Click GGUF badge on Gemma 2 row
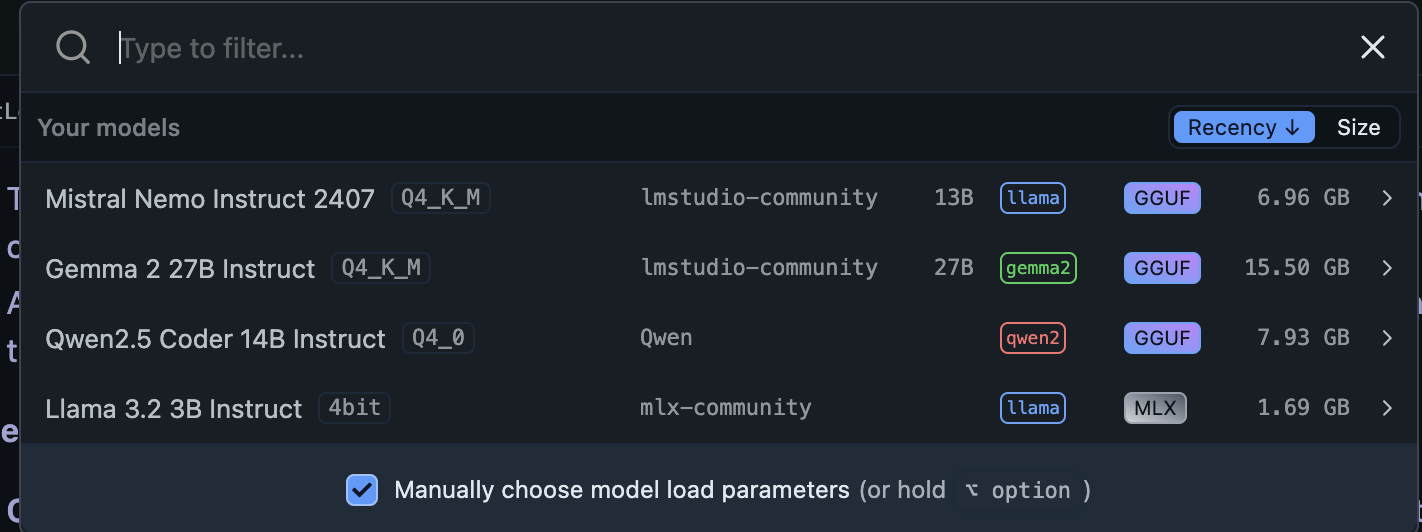Image resolution: width=1422 pixels, height=532 pixels. click(x=1162, y=268)
